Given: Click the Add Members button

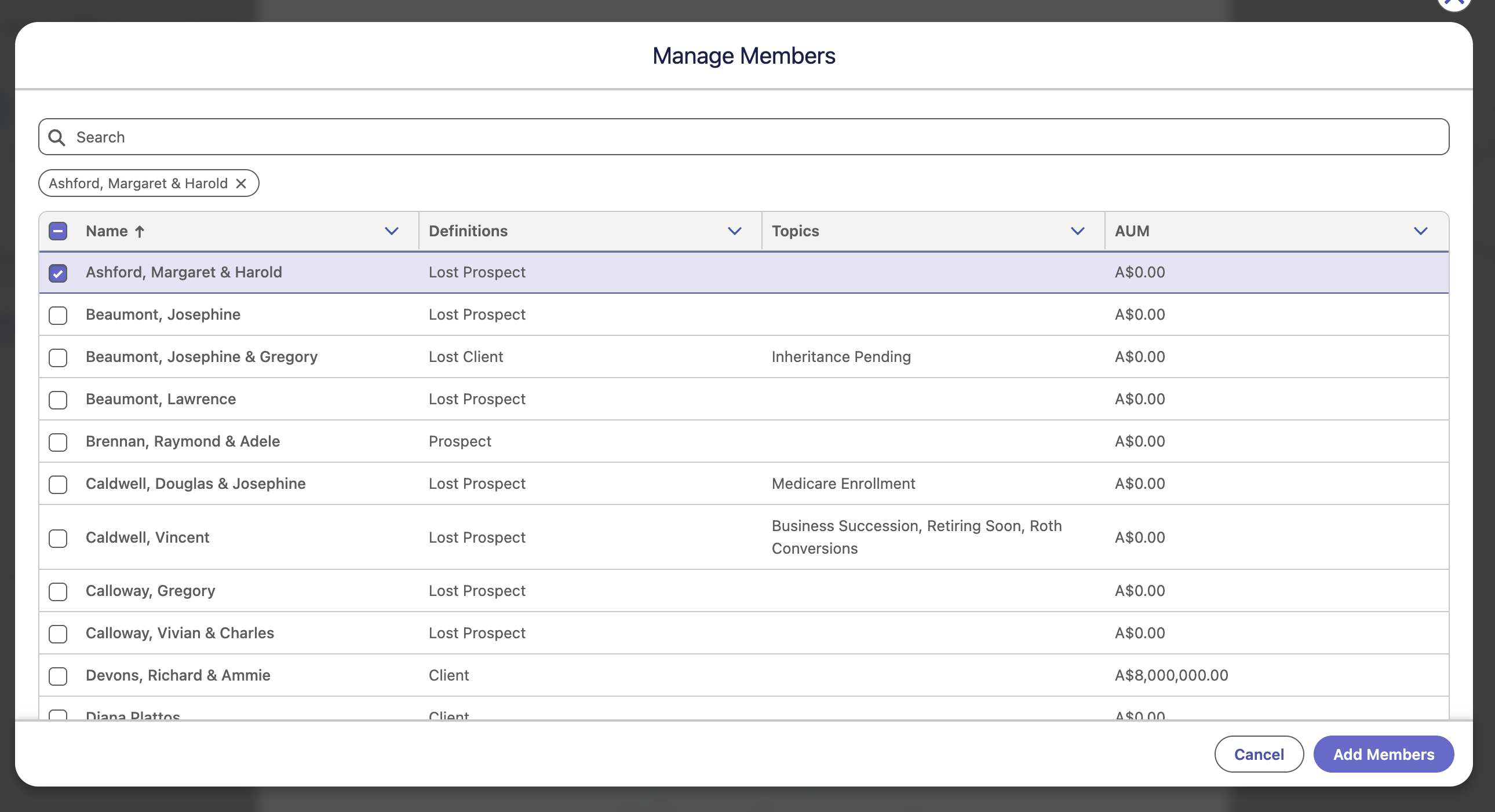Looking at the screenshot, I should (x=1384, y=754).
